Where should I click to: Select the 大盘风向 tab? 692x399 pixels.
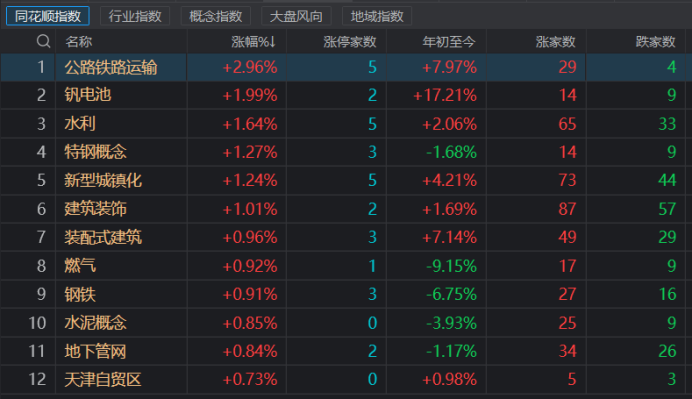pos(296,16)
